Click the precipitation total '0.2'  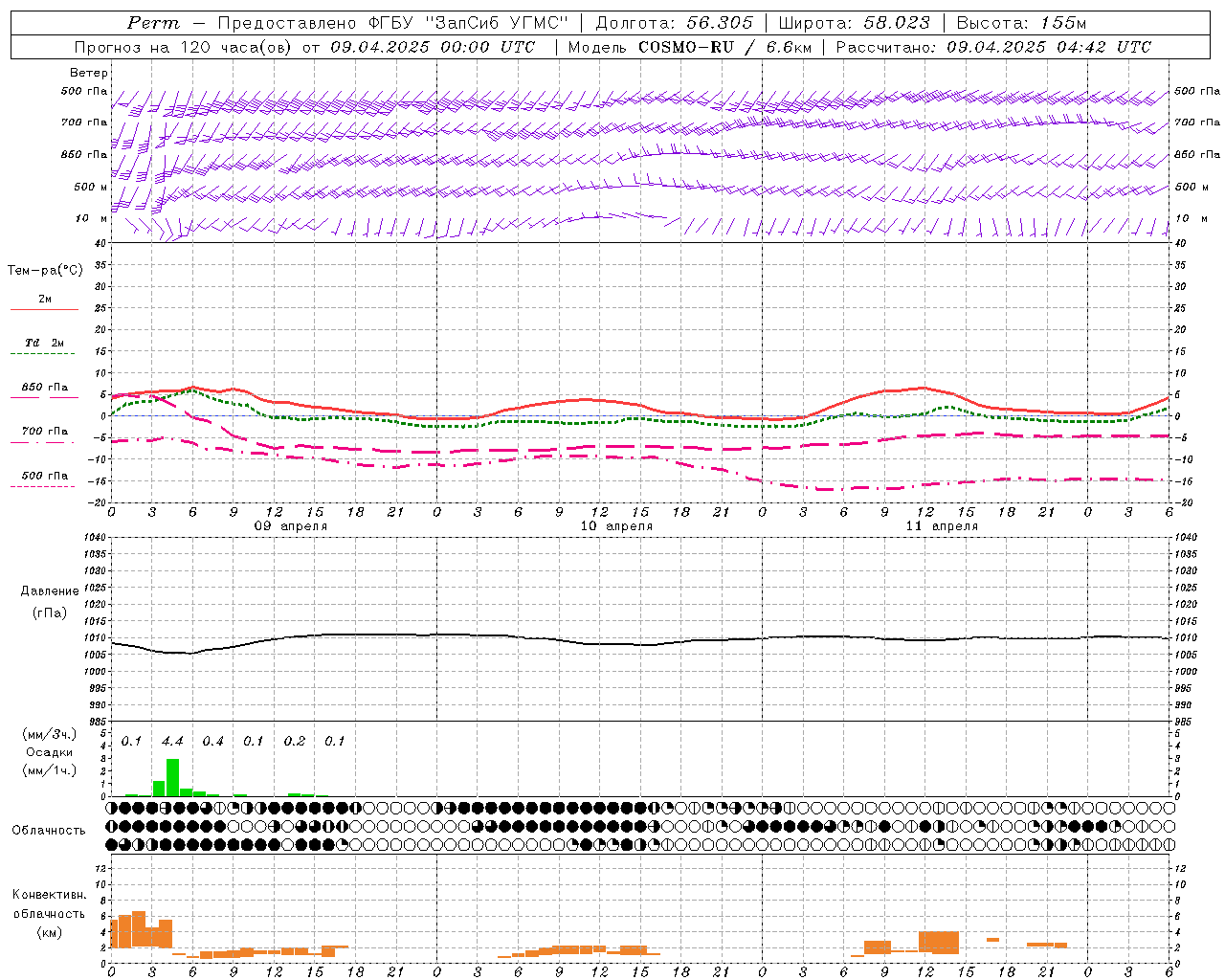point(294,742)
